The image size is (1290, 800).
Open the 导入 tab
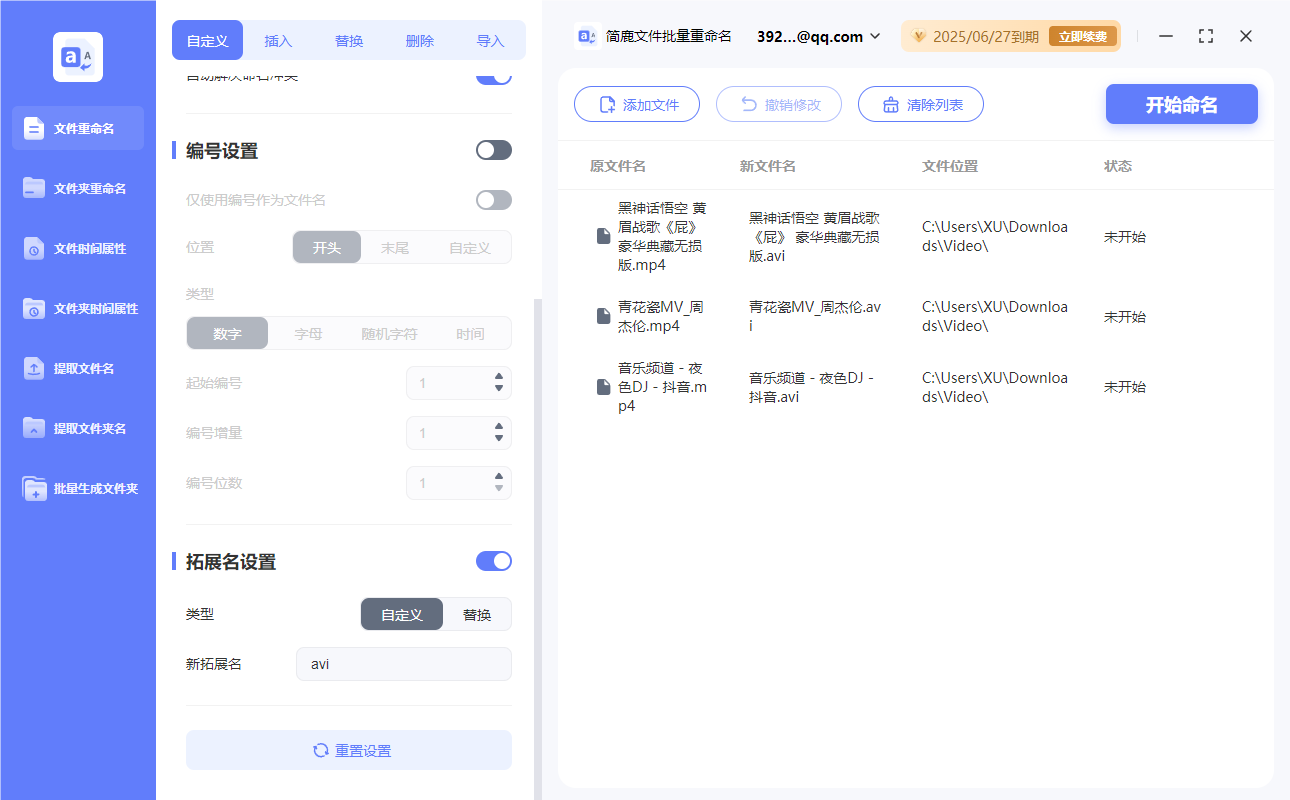pyautogui.click(x=490, y=40)
